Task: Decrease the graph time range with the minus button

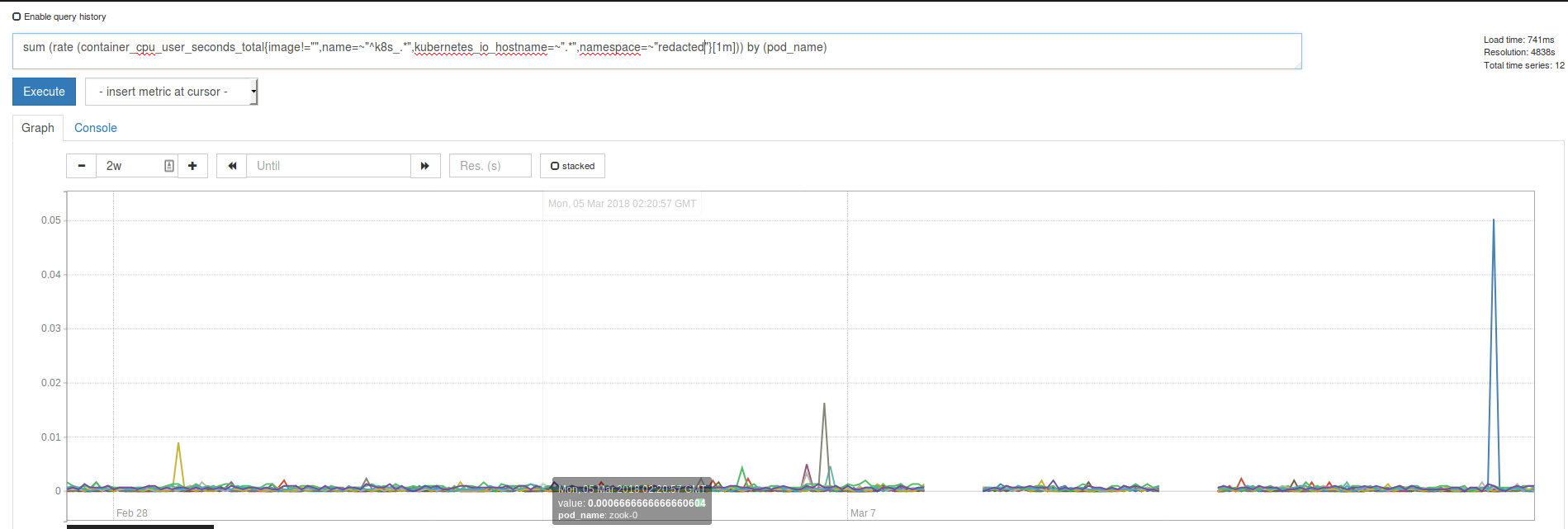Action: (x=81, y=166)
